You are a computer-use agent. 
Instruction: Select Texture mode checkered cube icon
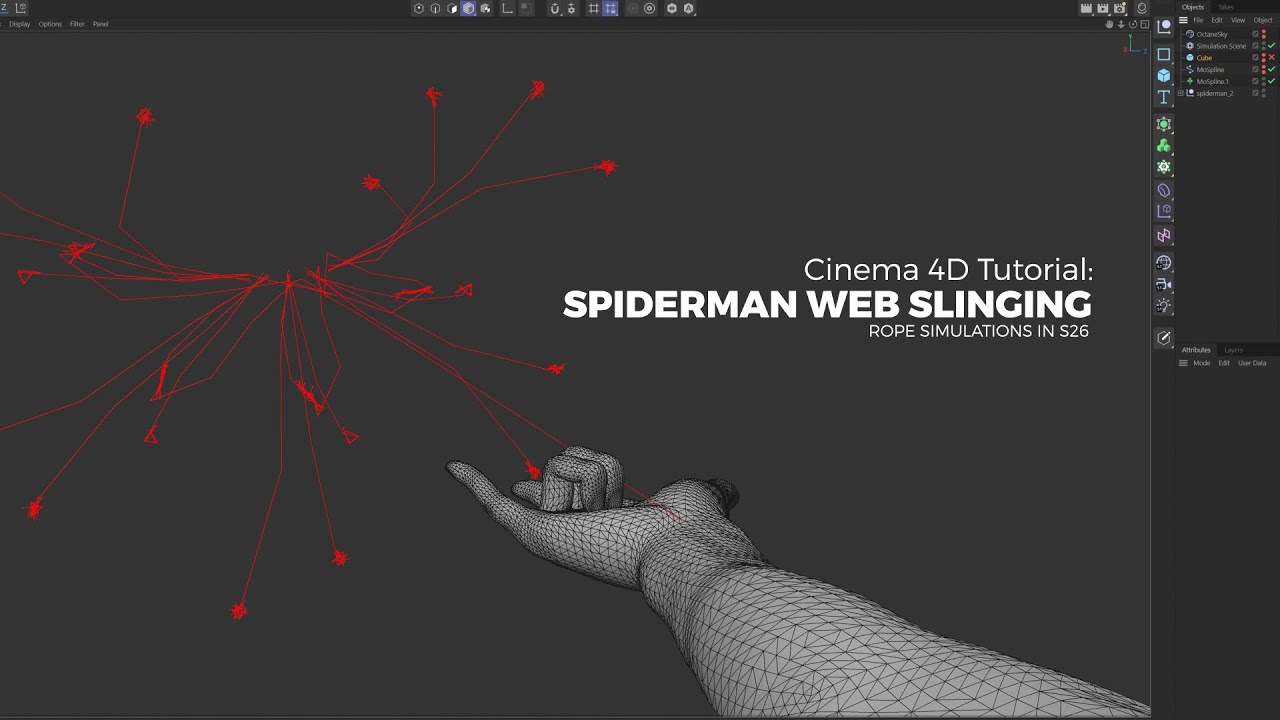coord(485,8)
